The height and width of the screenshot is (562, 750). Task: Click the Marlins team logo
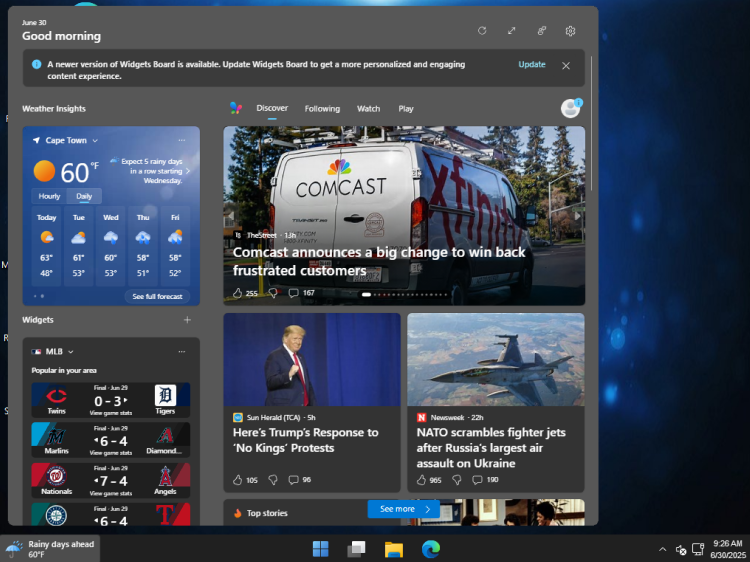point(56,436)
